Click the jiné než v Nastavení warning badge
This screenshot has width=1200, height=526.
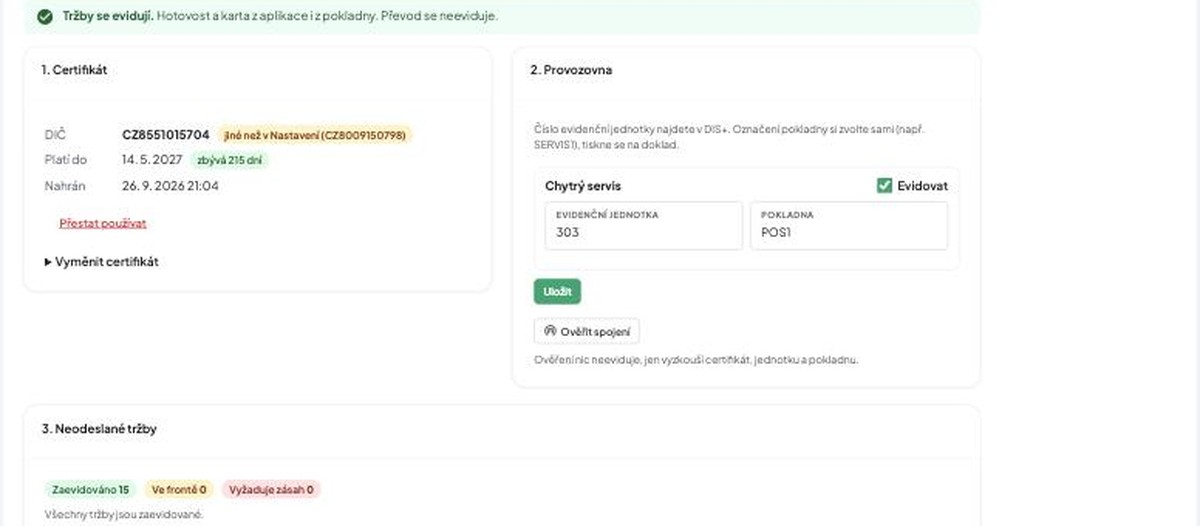(315, 134)
